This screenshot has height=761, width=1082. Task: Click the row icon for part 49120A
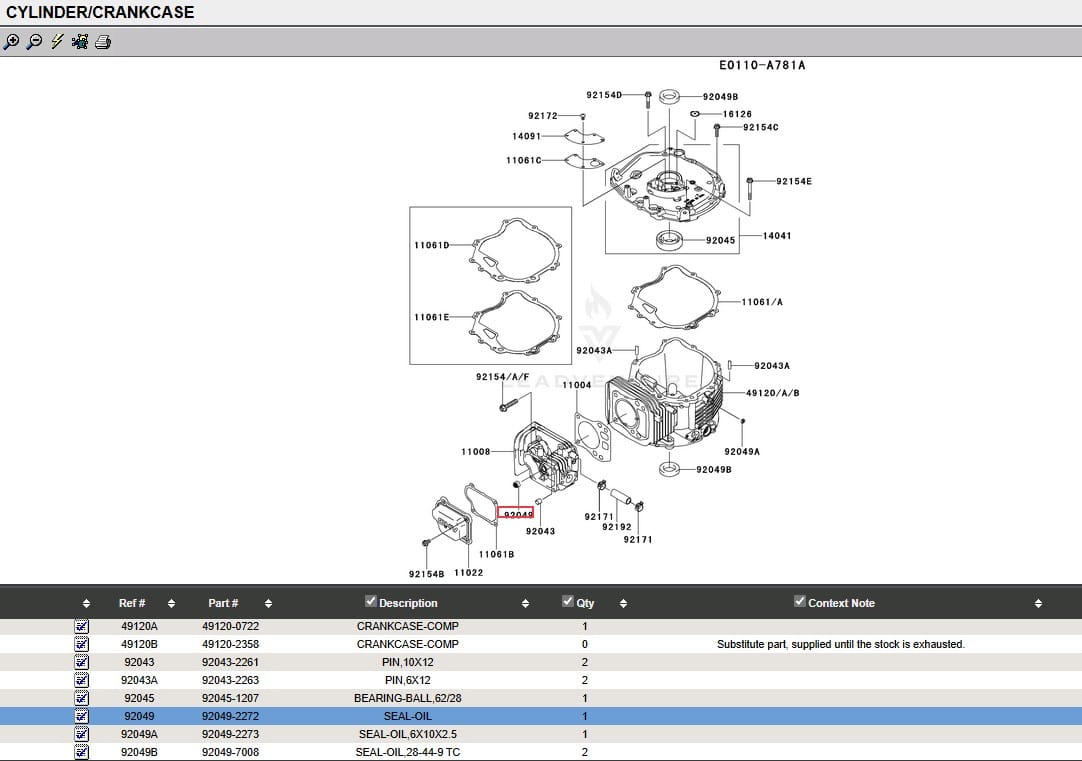coord(82,626)
